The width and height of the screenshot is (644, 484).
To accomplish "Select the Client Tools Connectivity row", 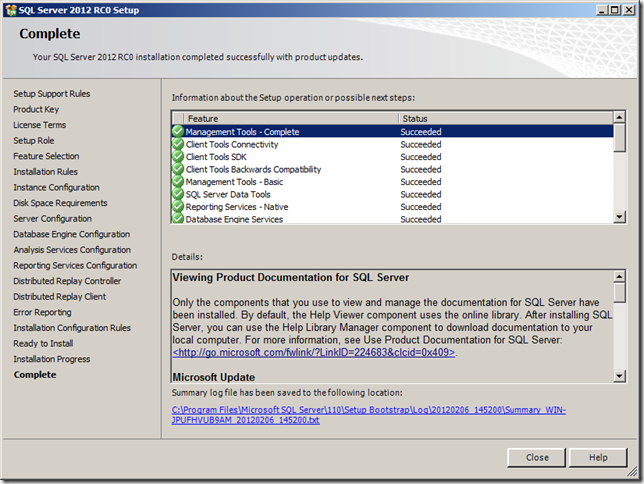I will [393, 144].
